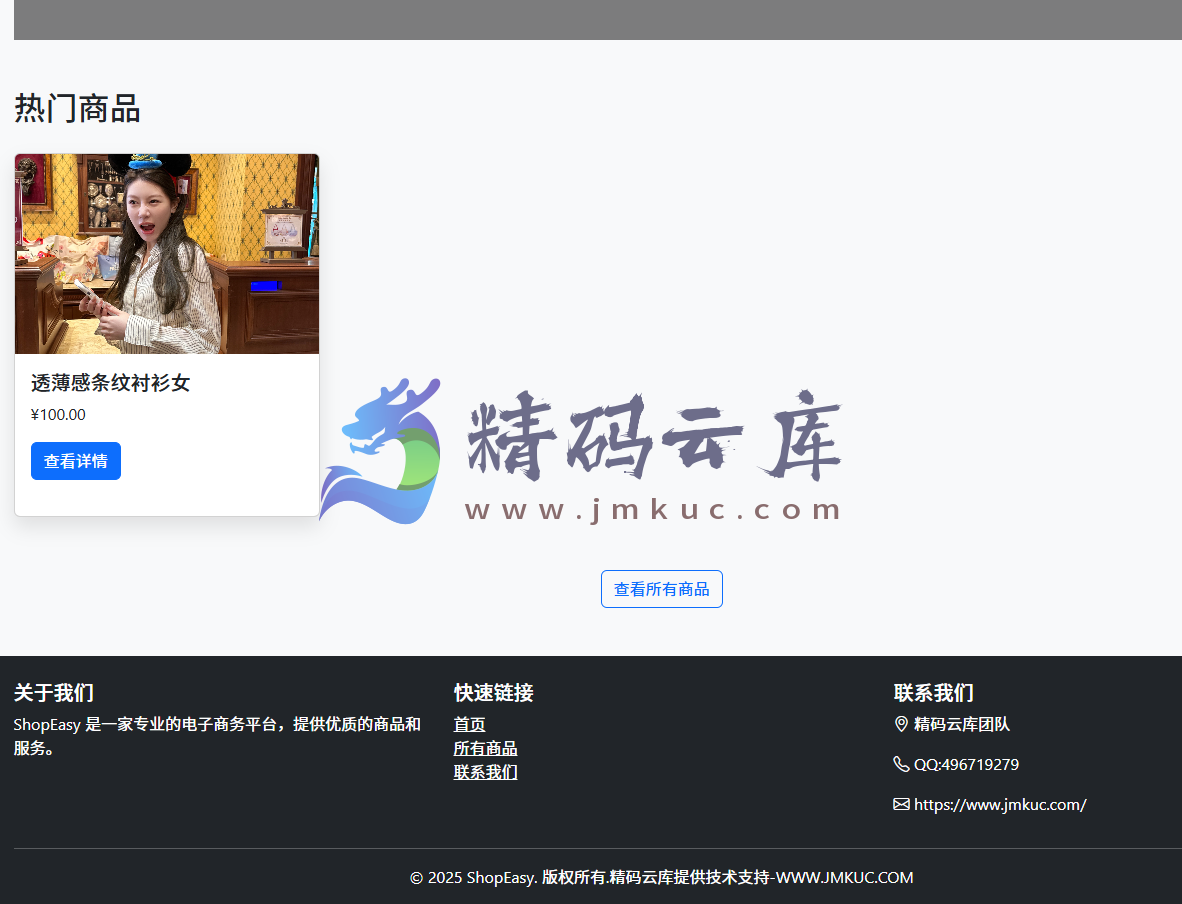
Task: Select the 热门商品 section heading
Action: tap(77, 109)
